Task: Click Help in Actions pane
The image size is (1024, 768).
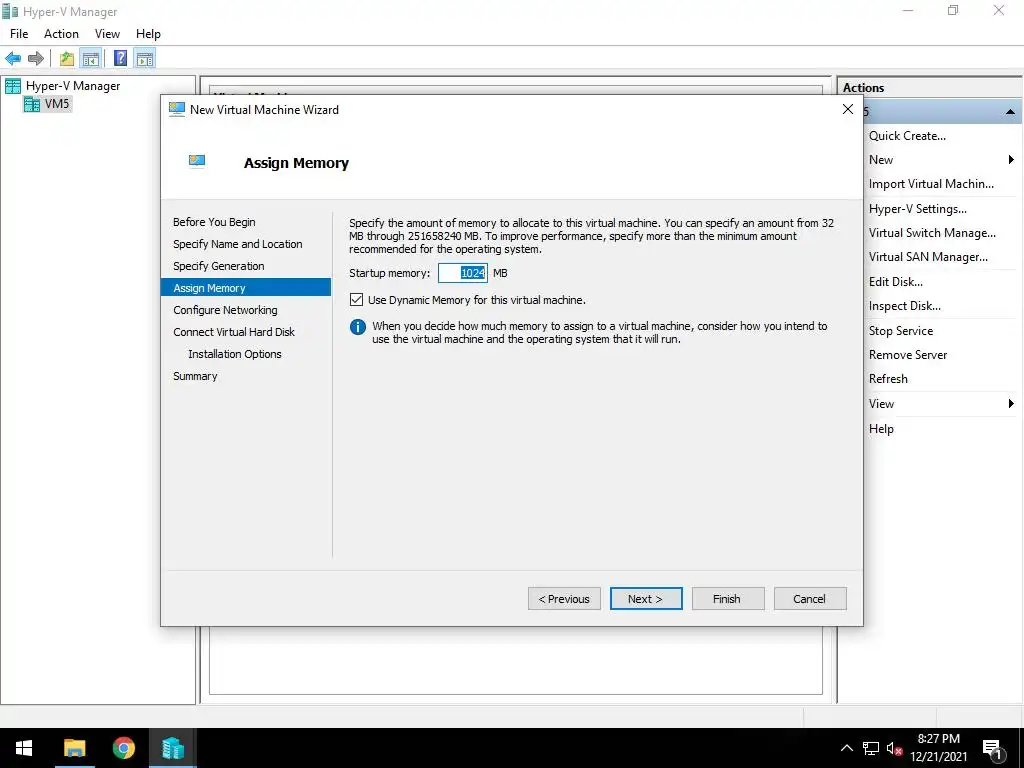Action: pyautogui.click(x=881, y=429)
